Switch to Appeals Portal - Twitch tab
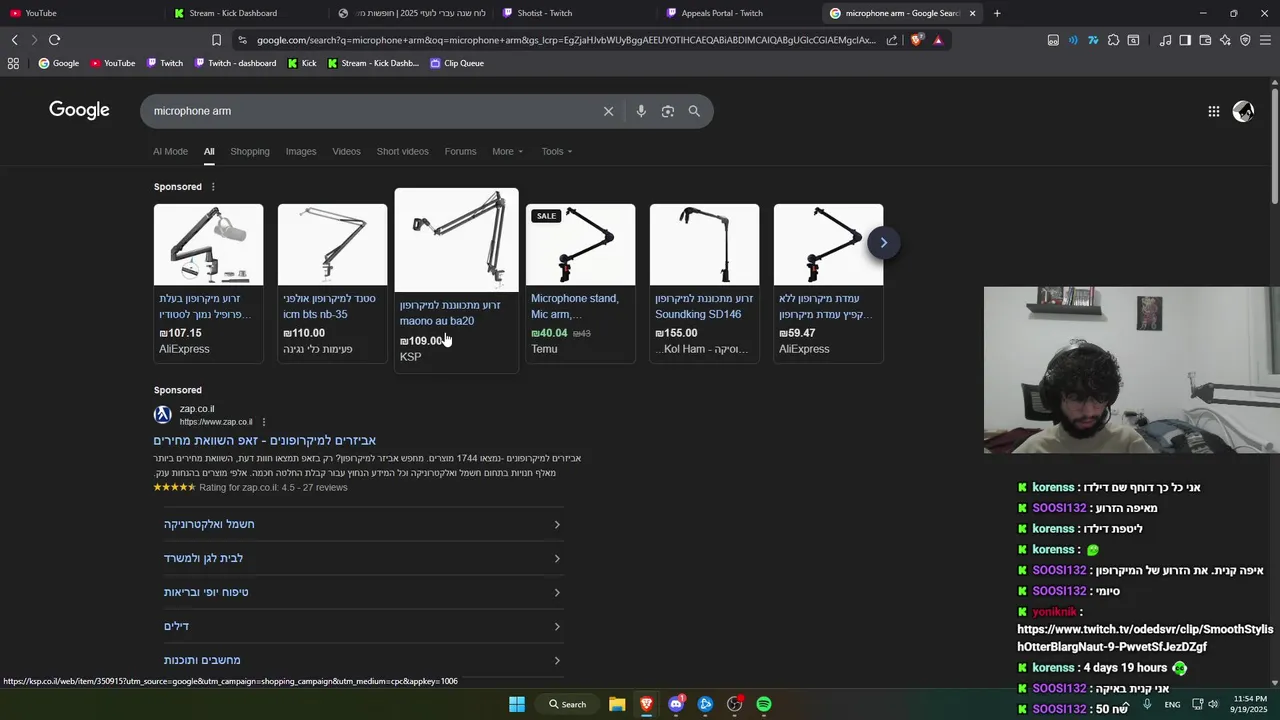Viewport: 1280px width, 720px height. point(738,13)
